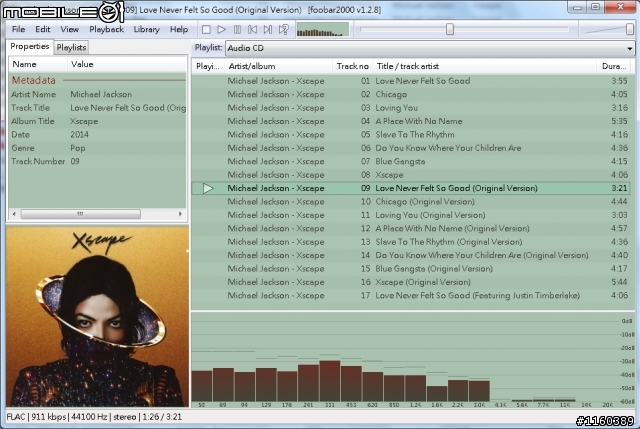Select the Track Title property row
The height and width of the screenshot is (429, 640).
tap(97, 108)
